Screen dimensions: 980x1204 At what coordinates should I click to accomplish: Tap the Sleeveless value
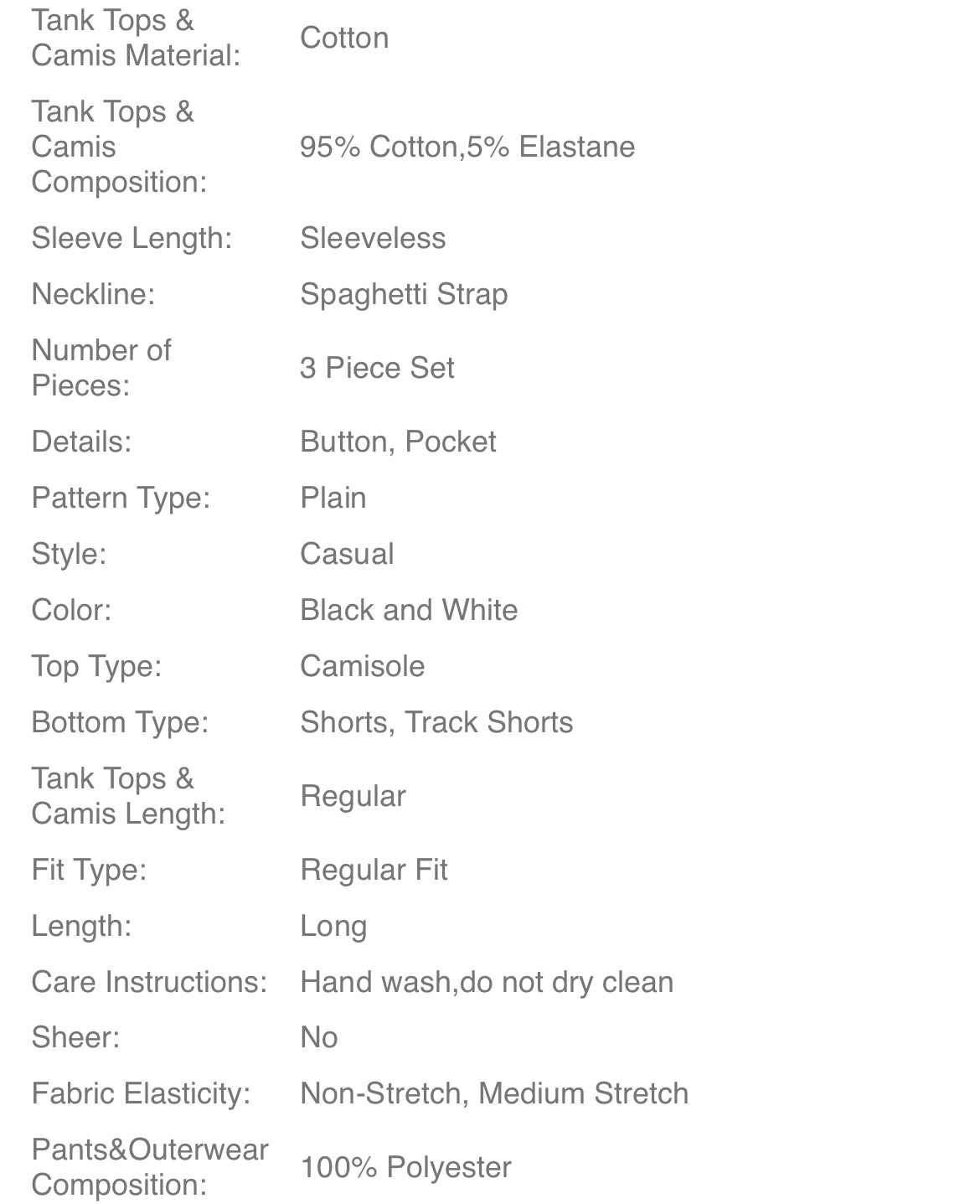(x=373, y=238)
